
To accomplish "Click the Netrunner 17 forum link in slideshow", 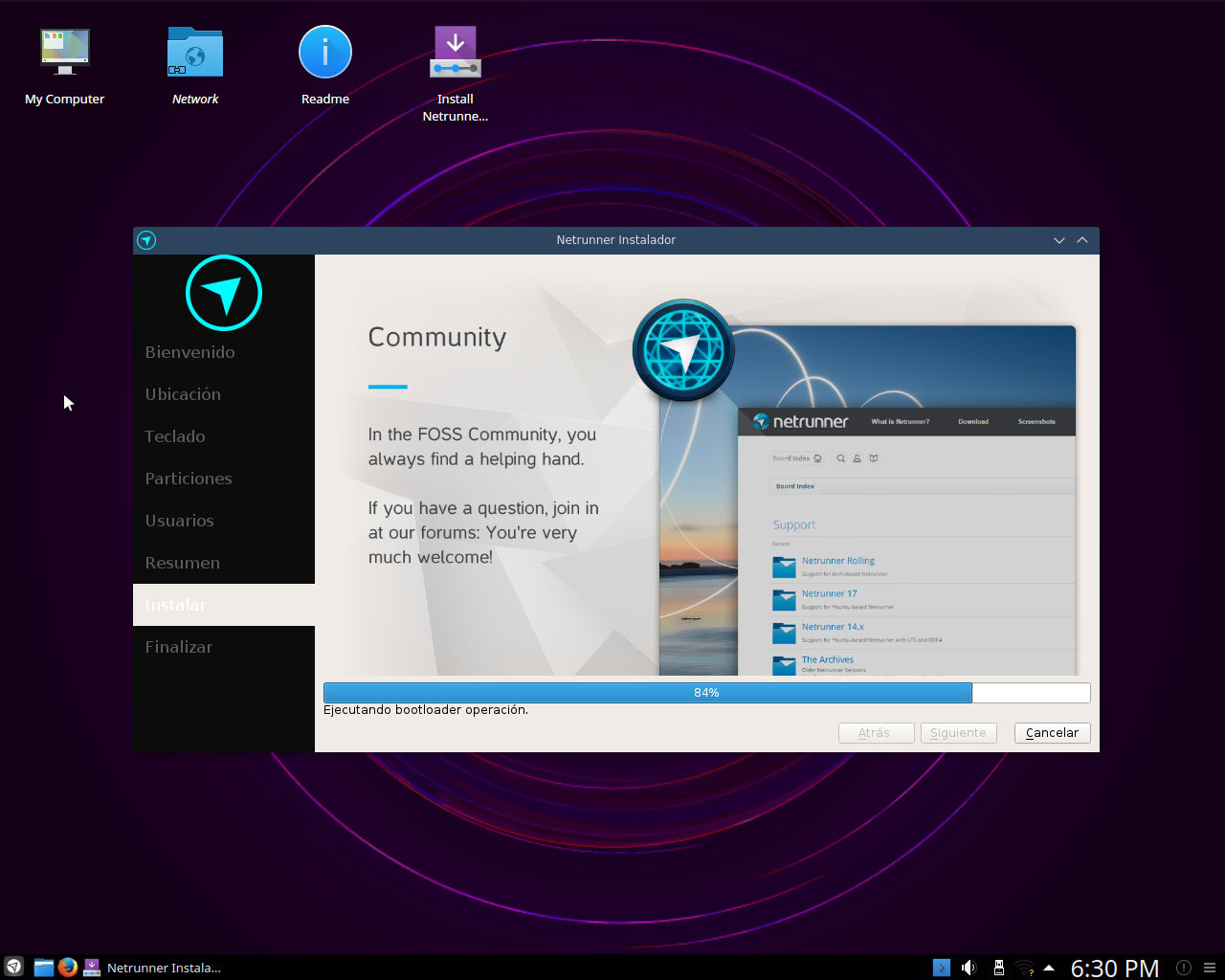I will coord(830,593).
